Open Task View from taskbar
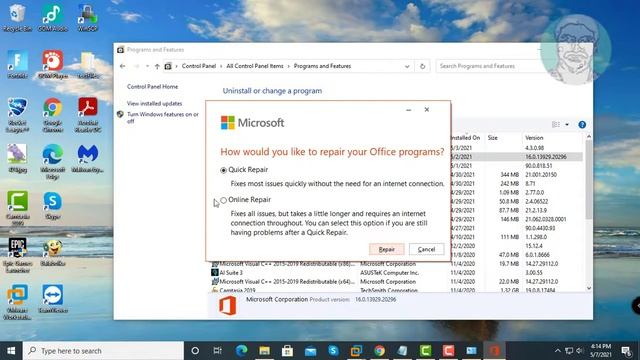The width and height of the screenshot is (640, 360). [218, 351]
